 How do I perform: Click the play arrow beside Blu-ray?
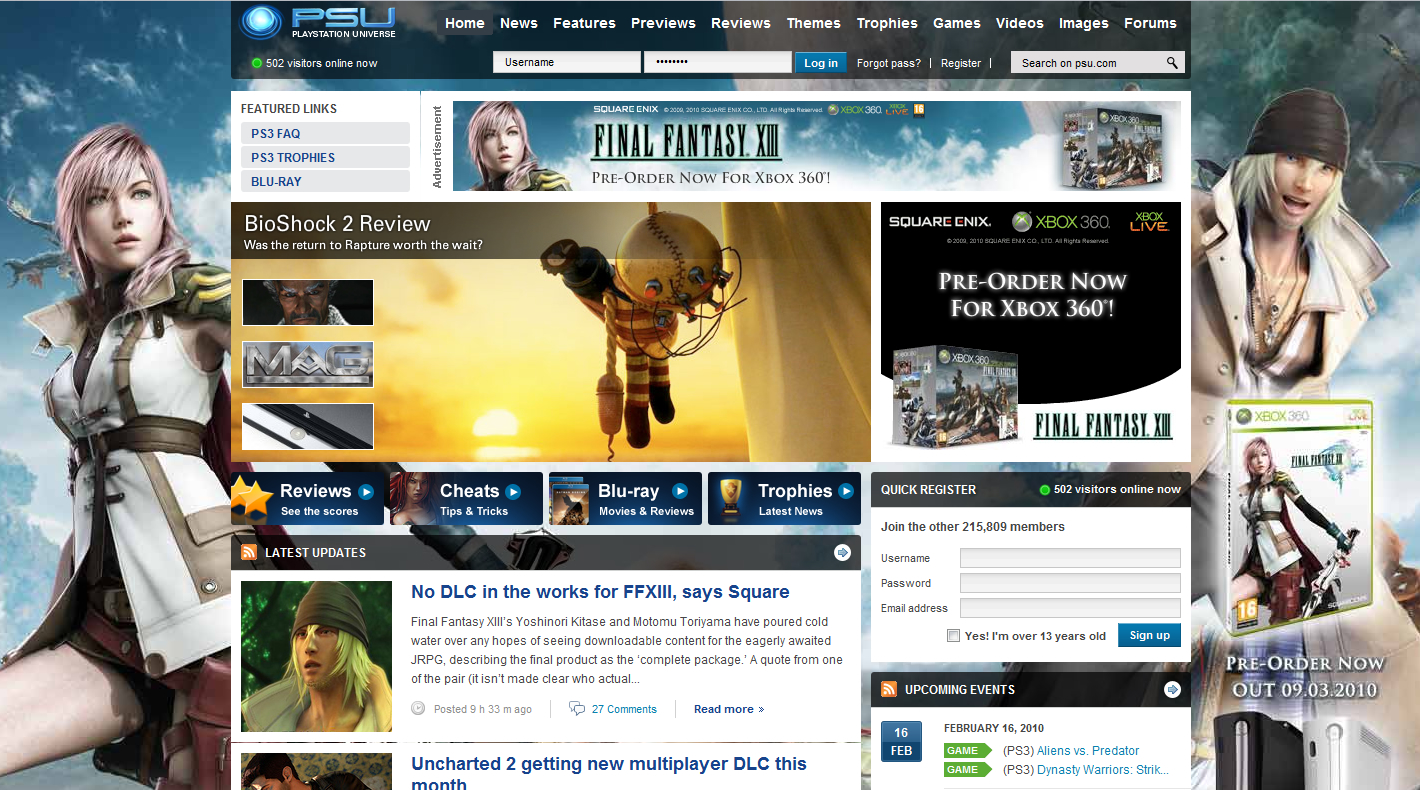(680, 491)
